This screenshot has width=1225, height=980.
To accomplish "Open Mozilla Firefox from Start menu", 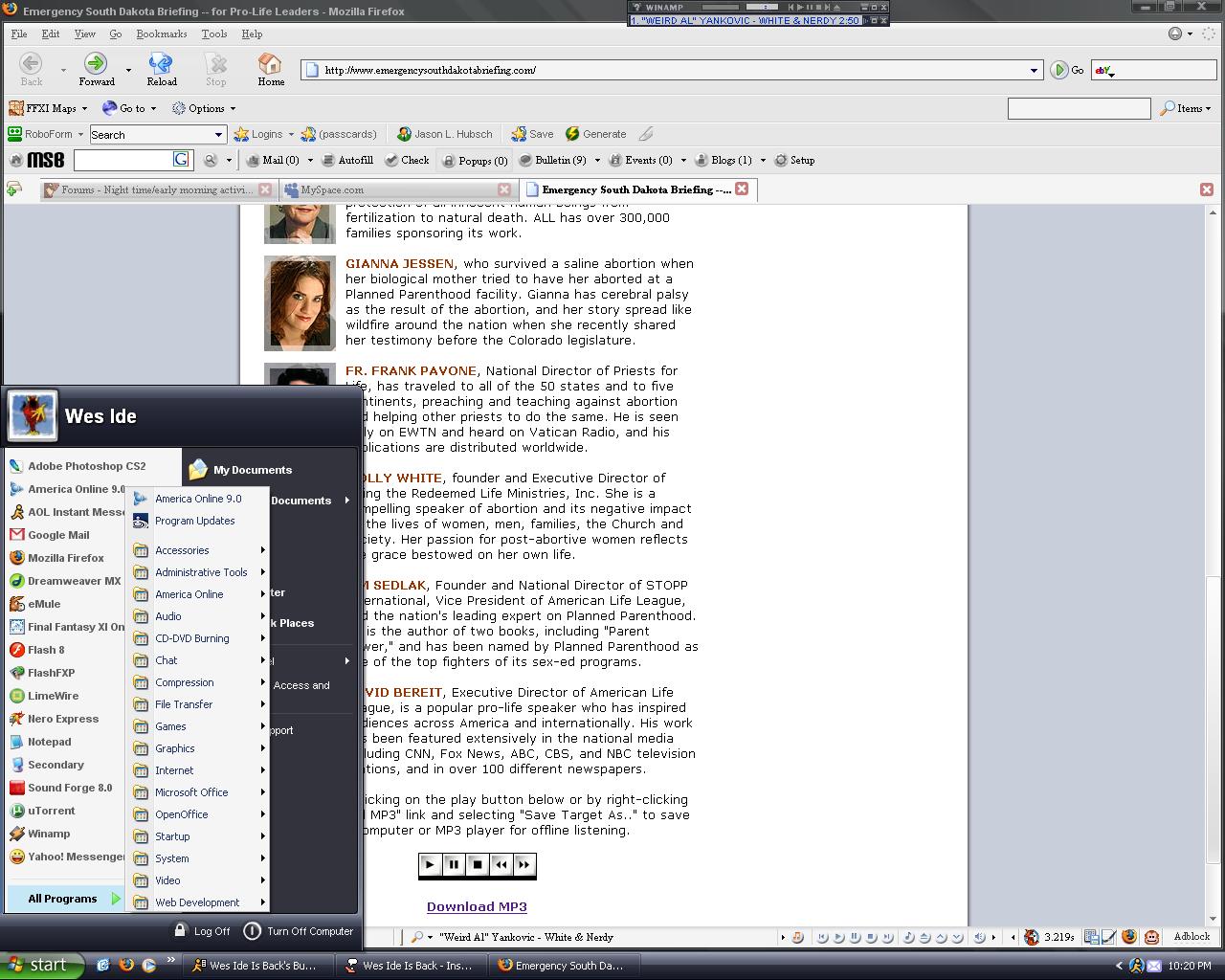I will click(65, 558).
